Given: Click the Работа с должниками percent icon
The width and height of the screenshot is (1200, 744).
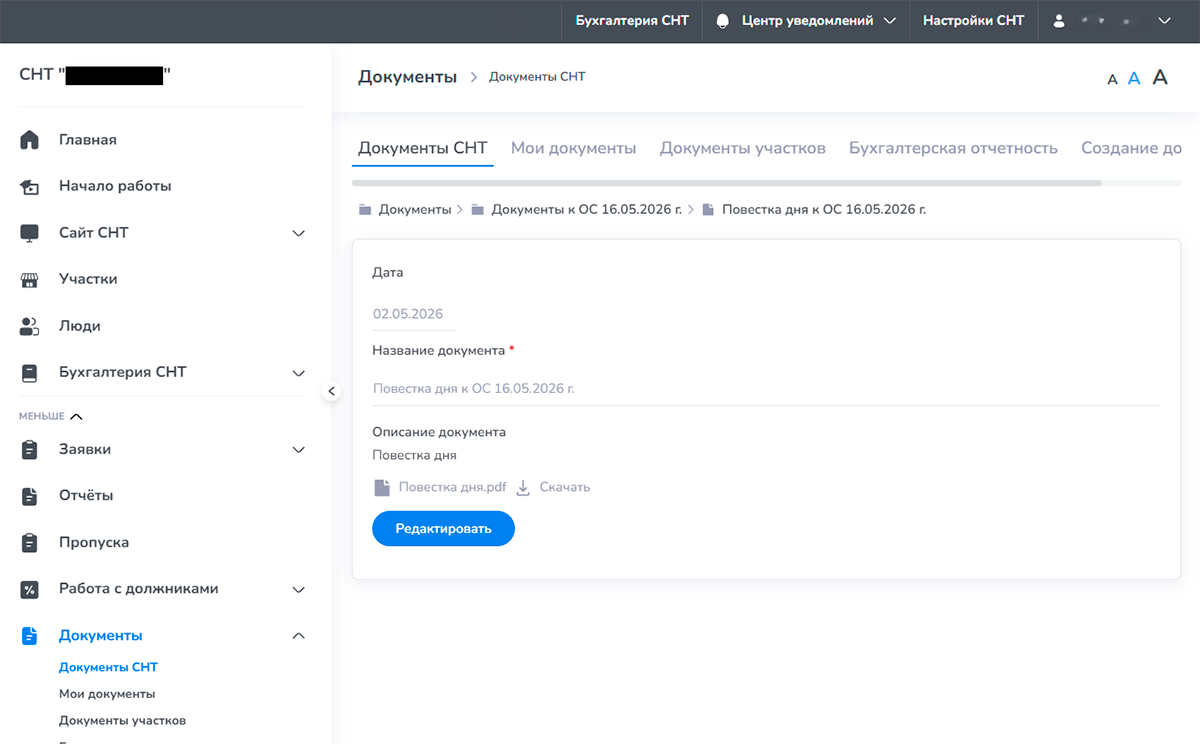Looking at the screenshot, I should pos(30,589).
